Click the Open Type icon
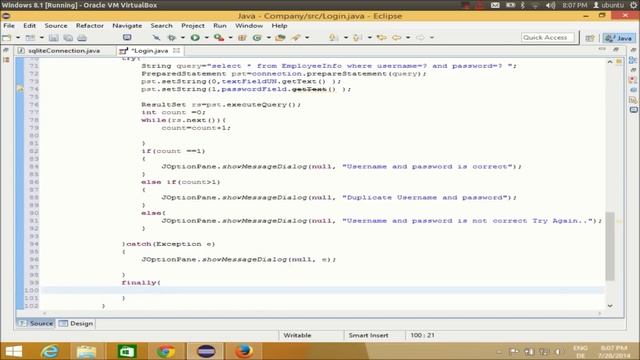This screenshot has height=360, width=640. click(x=280, y=38)
